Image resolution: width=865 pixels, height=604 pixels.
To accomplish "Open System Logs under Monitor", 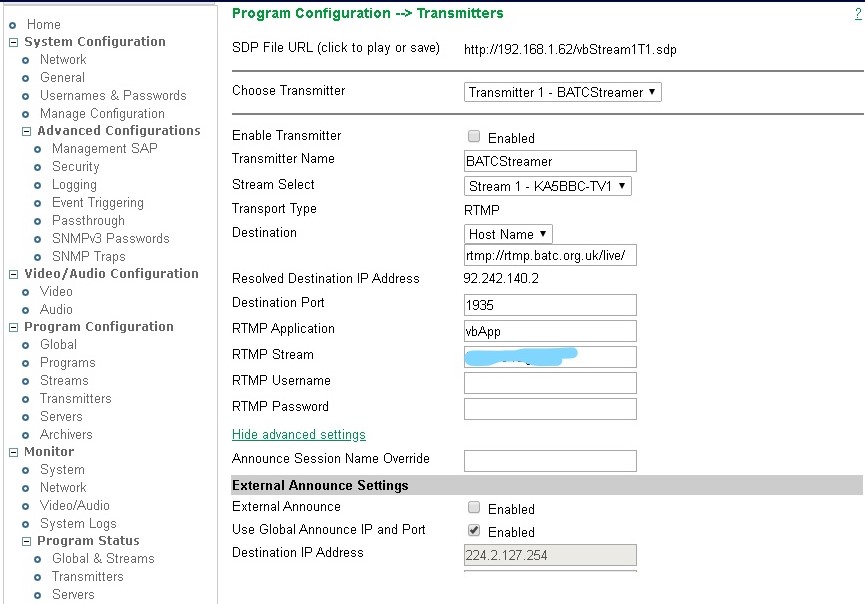I will click(x=77, y=523).
